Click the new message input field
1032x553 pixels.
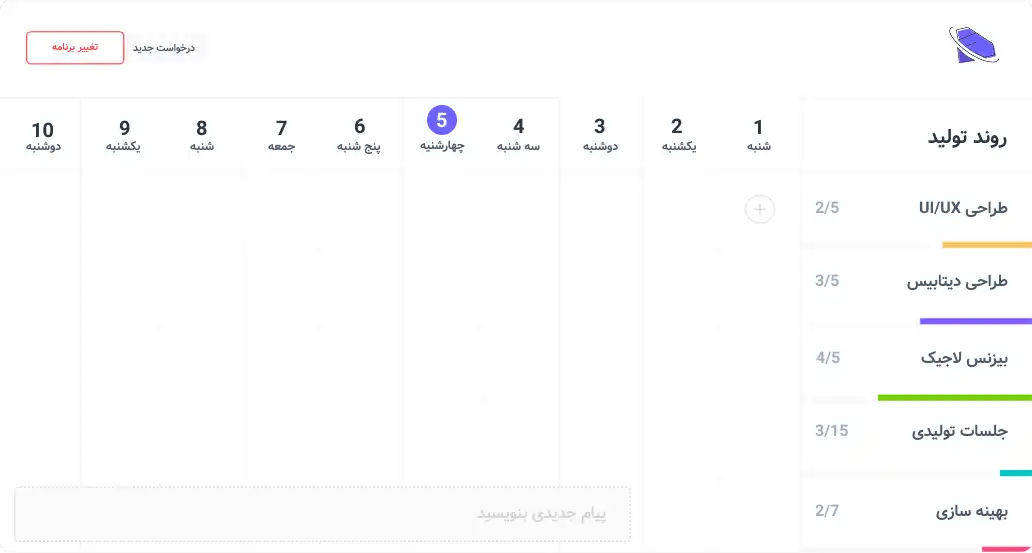[x=322, y=514]
